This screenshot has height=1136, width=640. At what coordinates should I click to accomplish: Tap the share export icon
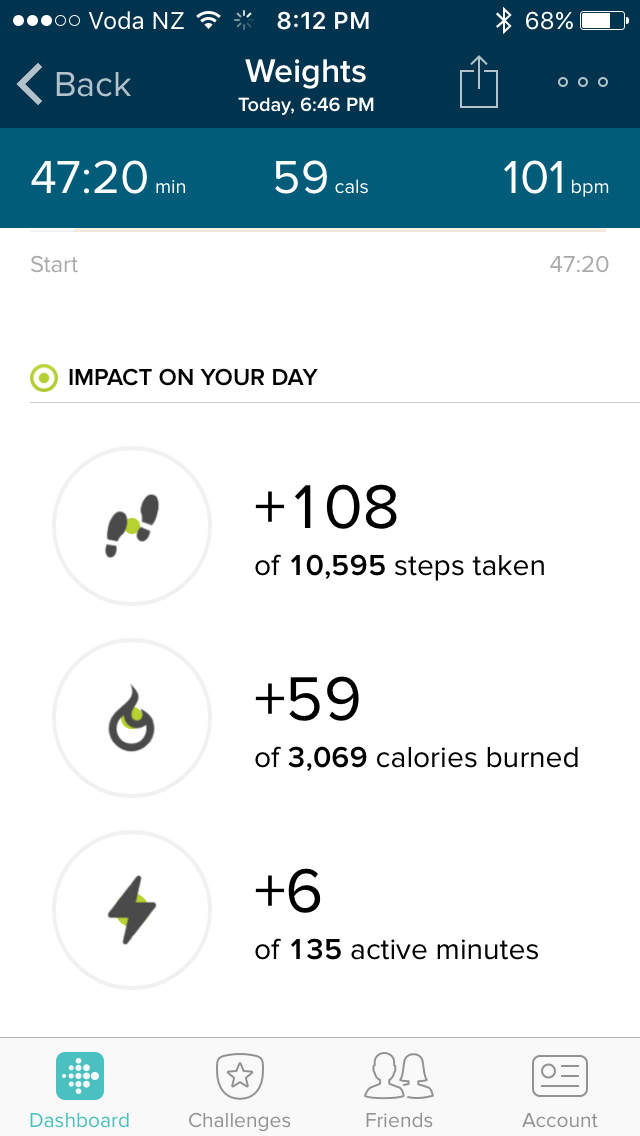tap(479, 81)
